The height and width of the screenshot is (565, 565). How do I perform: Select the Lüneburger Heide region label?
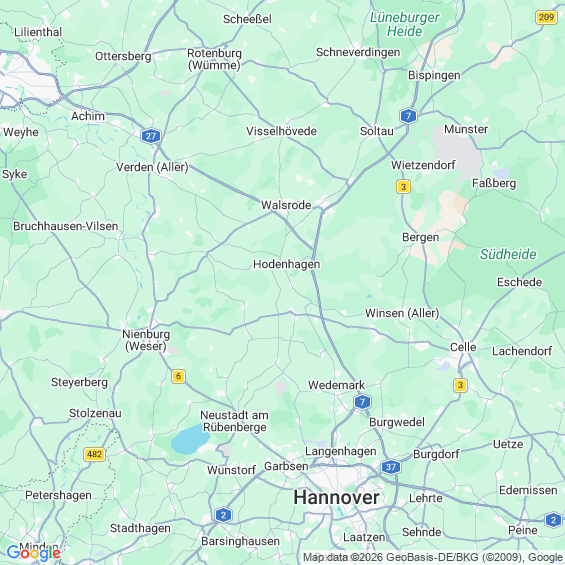(x=404, y=24)
